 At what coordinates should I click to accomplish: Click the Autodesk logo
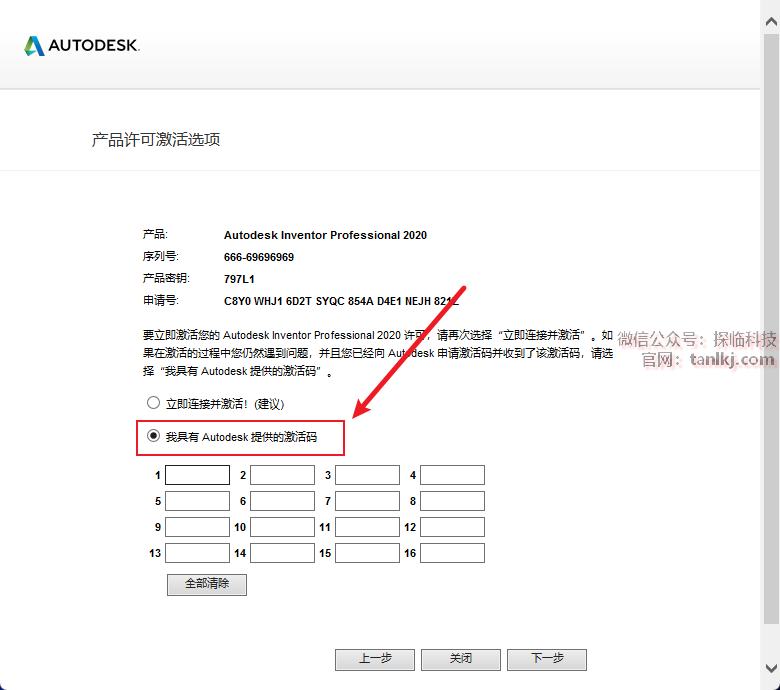pyautogui.click(x=82, y=45)
